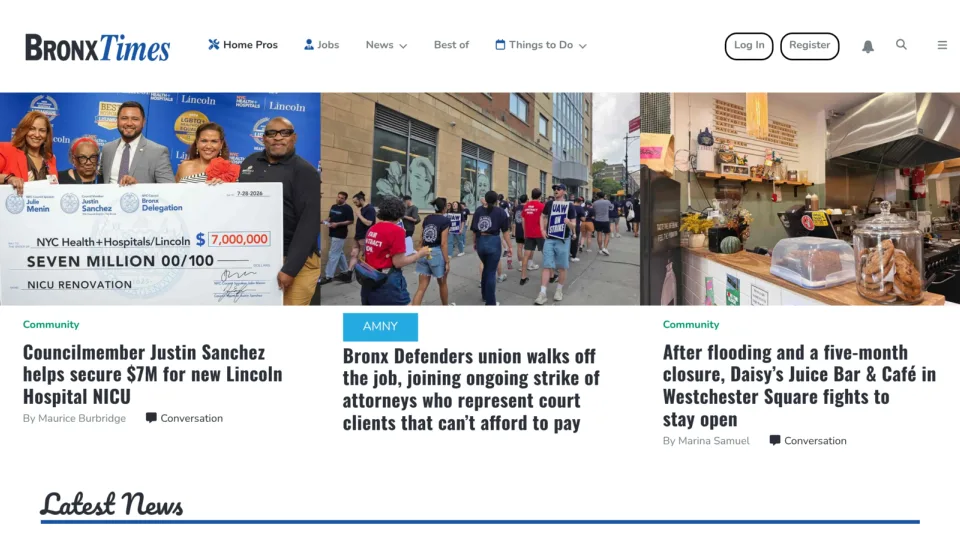
Task: Open the UAW strike march photo
Action: point(480,199)
